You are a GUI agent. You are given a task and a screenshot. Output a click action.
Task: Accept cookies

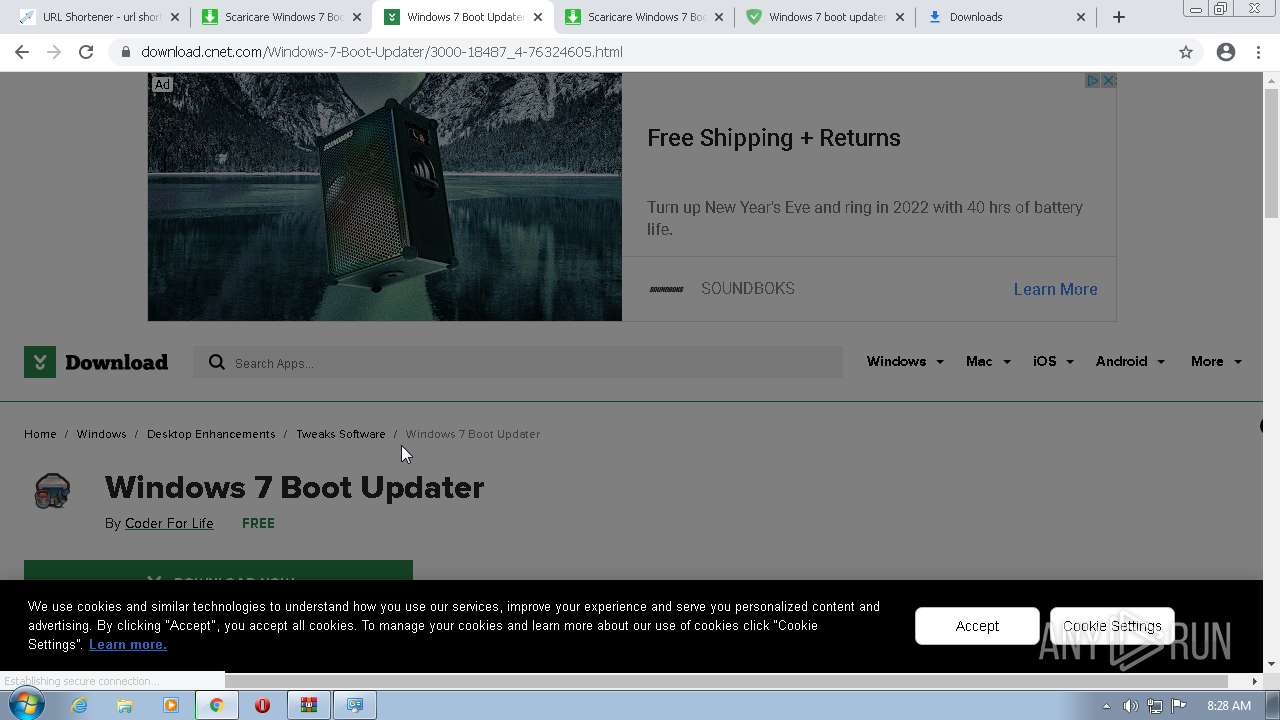coord(977,626)
